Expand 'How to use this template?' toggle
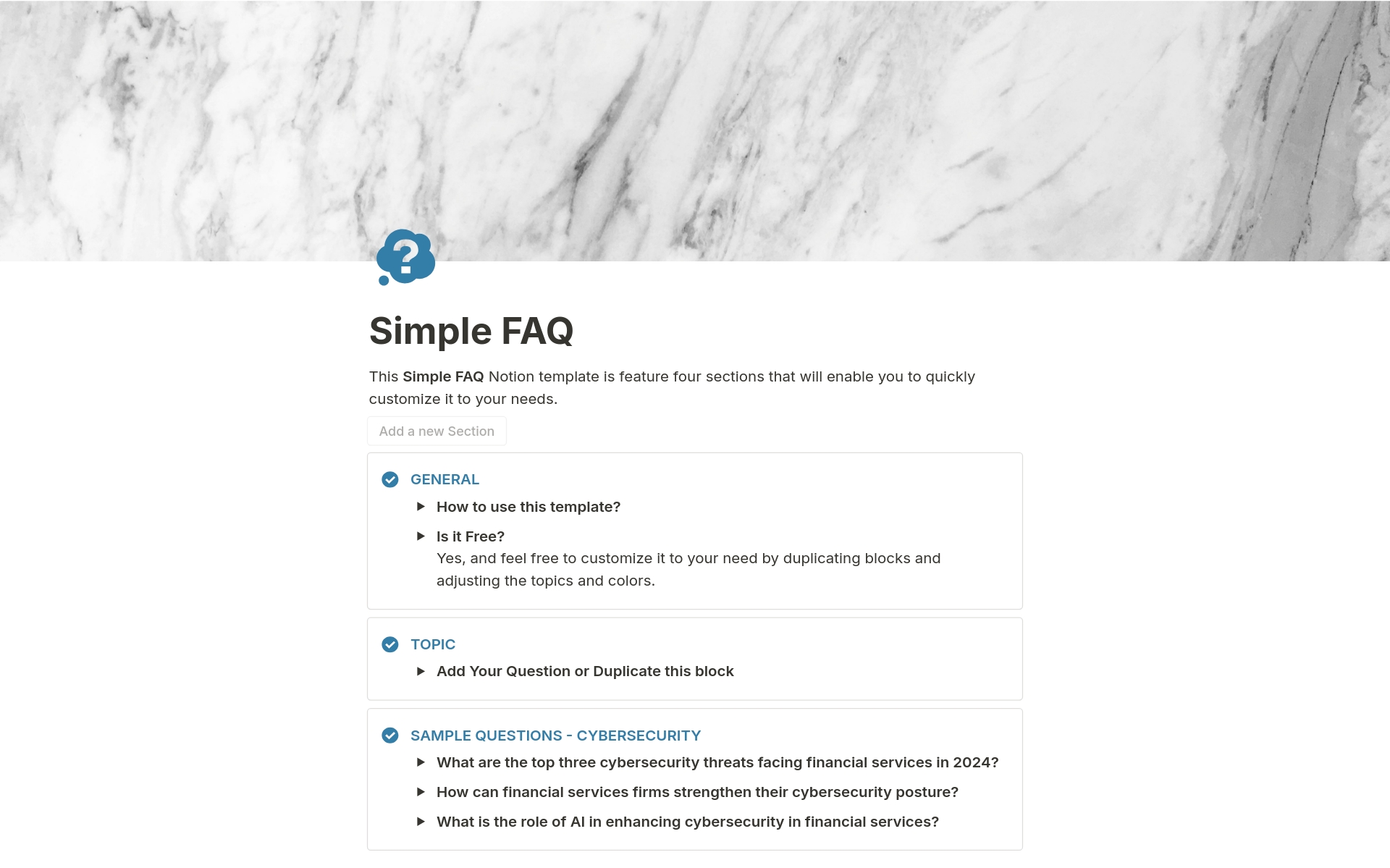This screenshot has height=868, width=1390. click(421, 506)
